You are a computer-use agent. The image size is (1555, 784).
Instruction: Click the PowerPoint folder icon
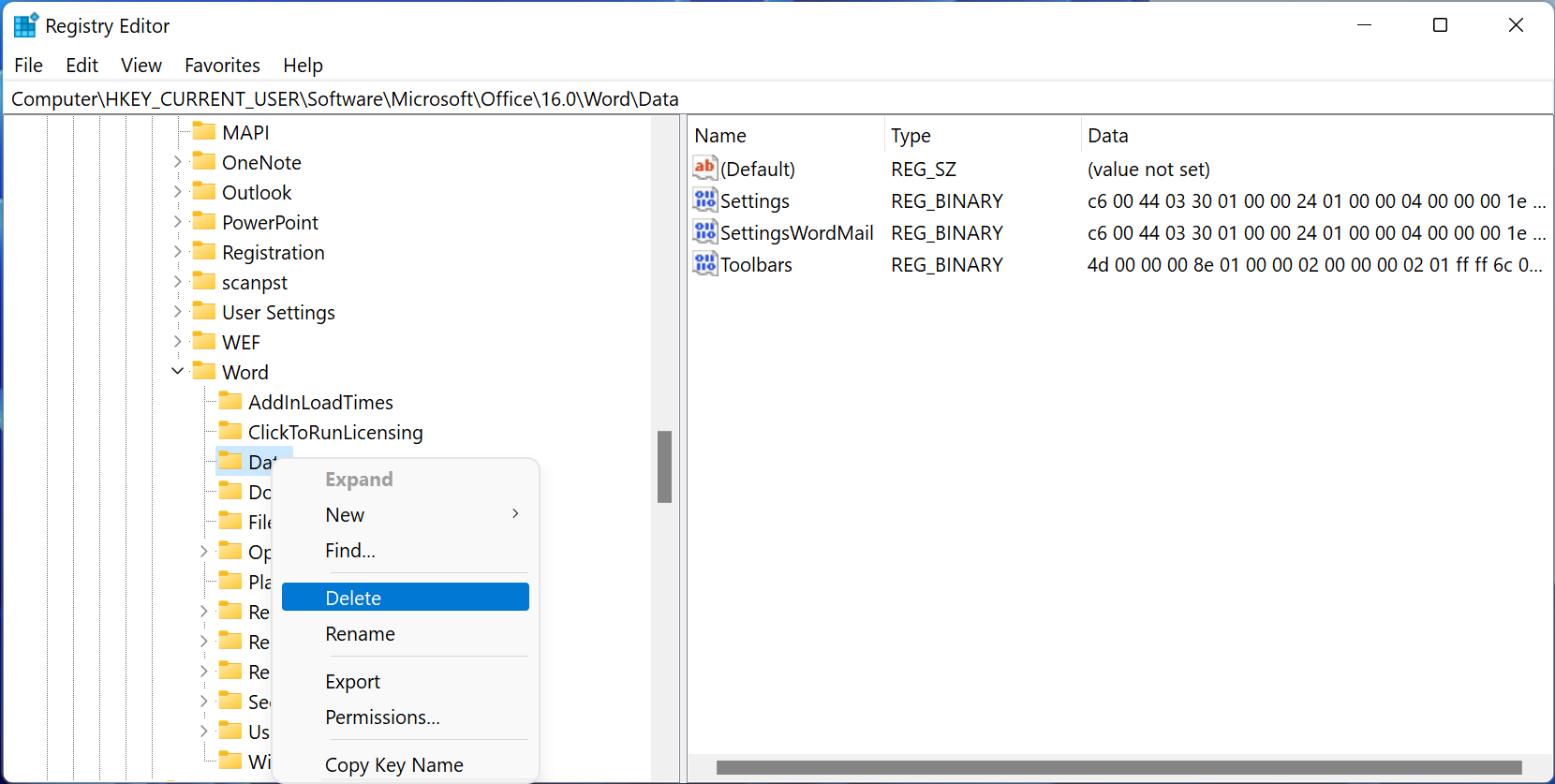pos(204,221)
